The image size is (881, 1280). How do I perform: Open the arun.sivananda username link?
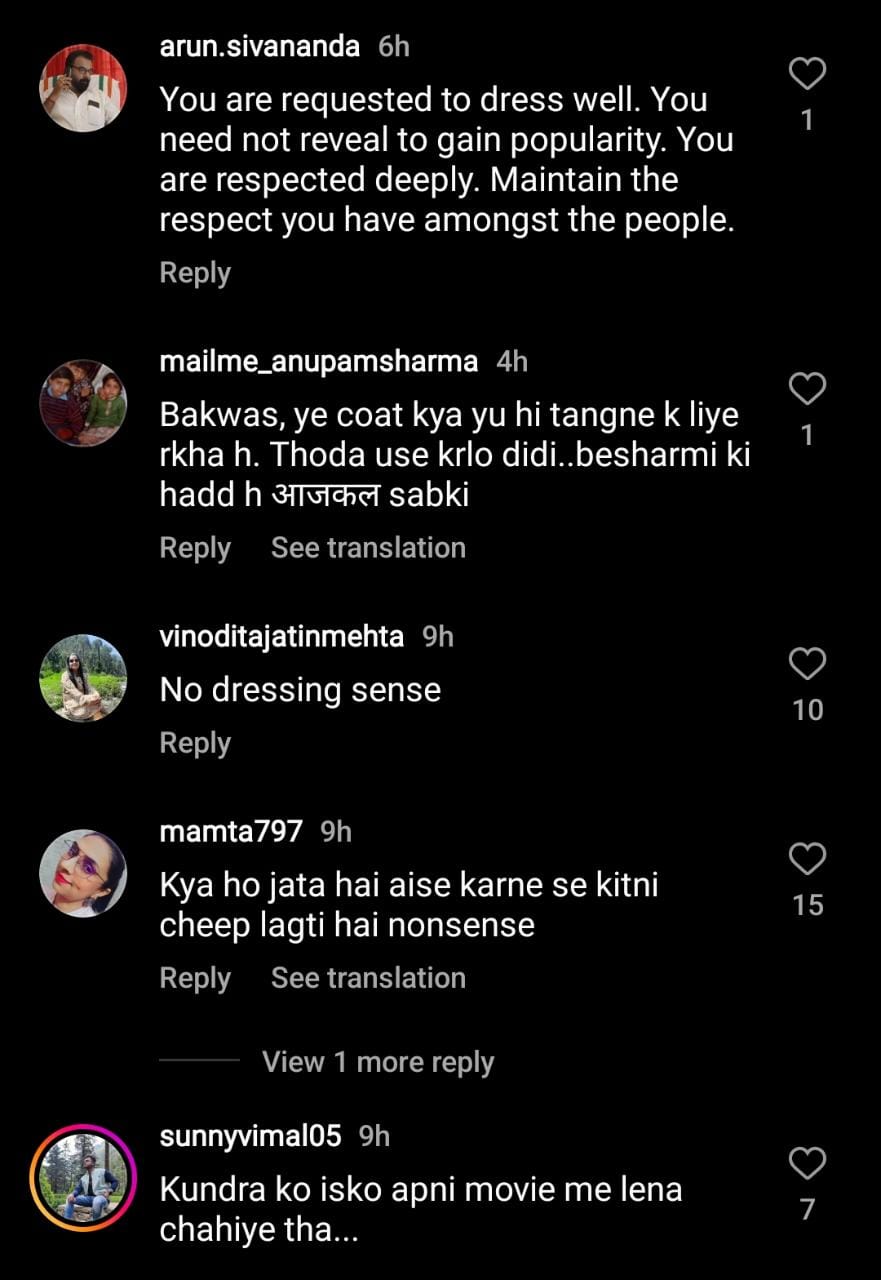tap(259, 46)
